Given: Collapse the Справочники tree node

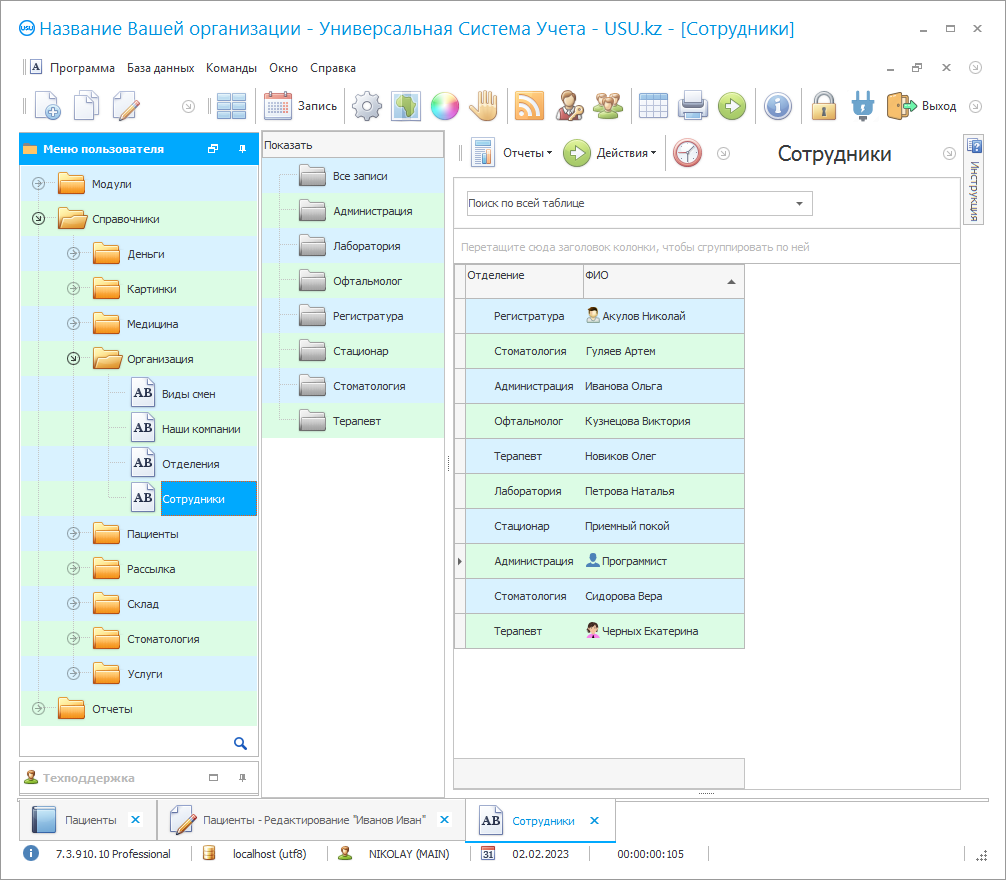Looking at the screenshot, I should click(38, 219).
